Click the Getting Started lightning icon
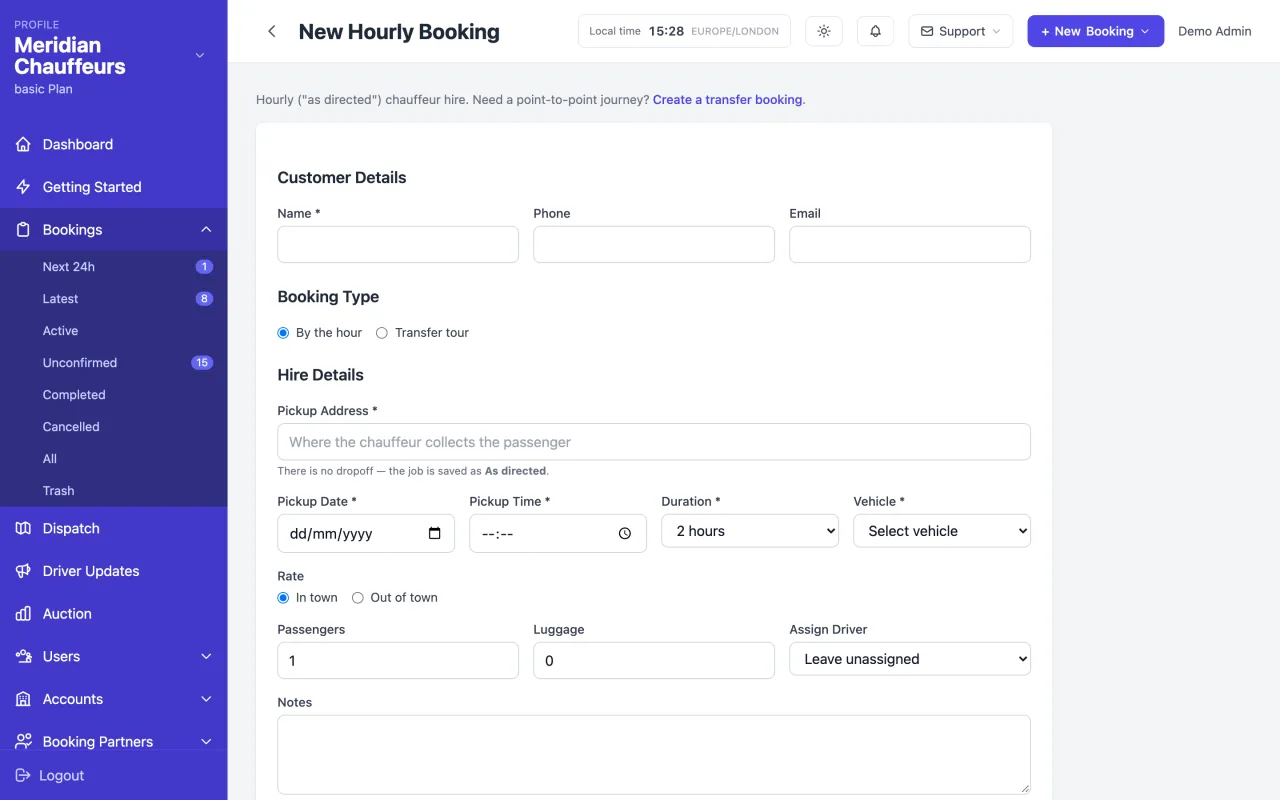The height and width of the screenshot is (800, 1280). [x=23, y=187]
